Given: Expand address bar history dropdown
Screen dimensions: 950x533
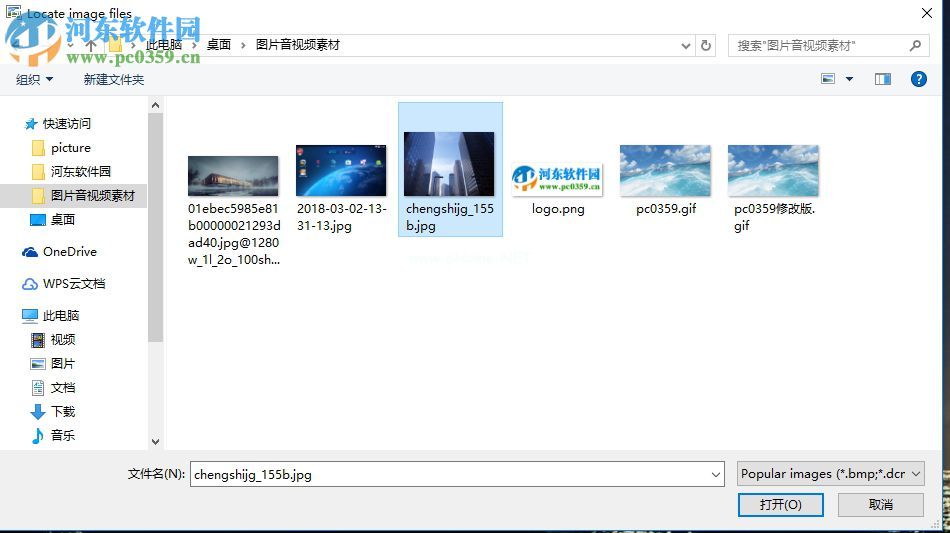Looking at the screenshot, I should point(686,45).
